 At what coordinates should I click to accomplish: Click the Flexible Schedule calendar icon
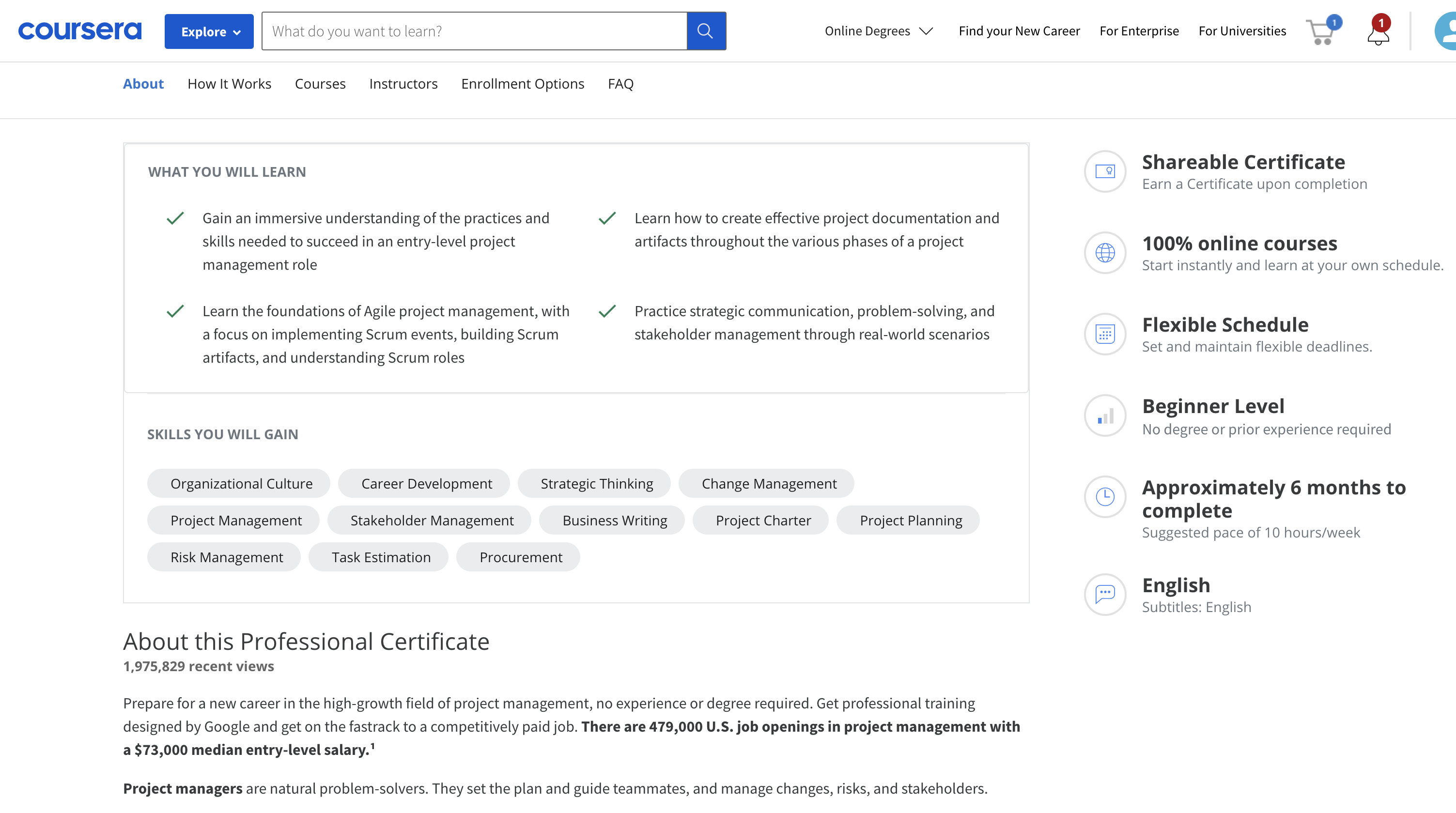(x=1104, y=334)
